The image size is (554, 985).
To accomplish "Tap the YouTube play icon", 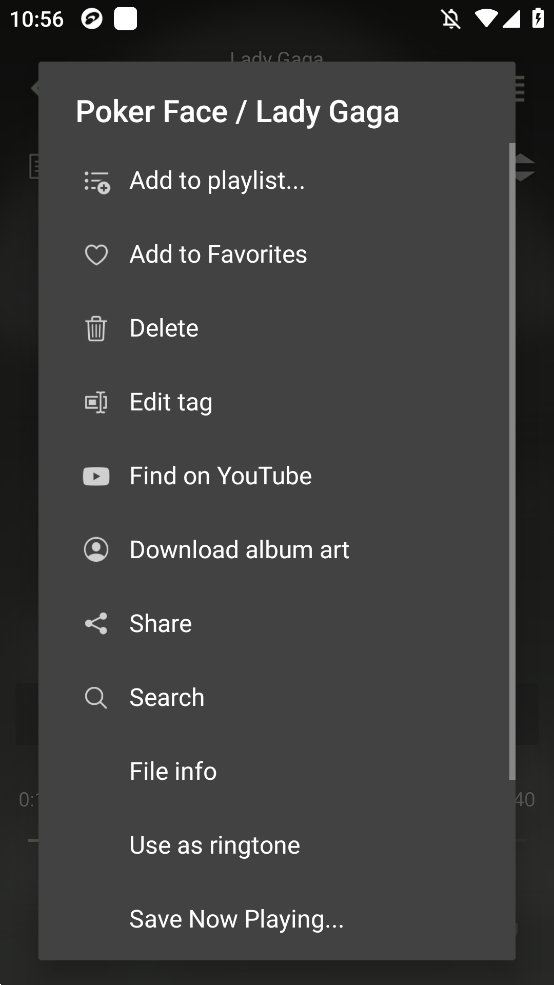I will tap(96, 476).
